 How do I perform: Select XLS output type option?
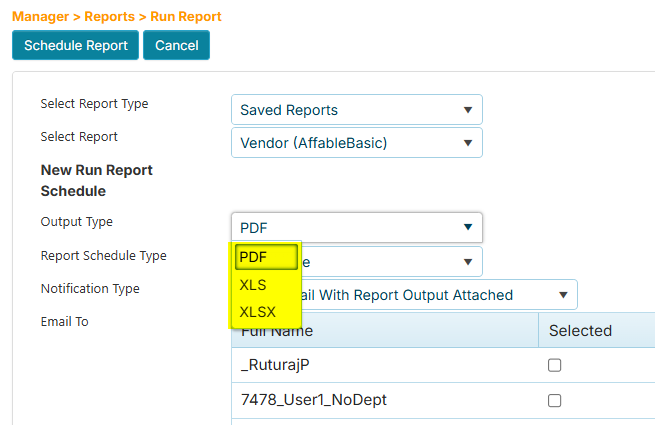254,285
